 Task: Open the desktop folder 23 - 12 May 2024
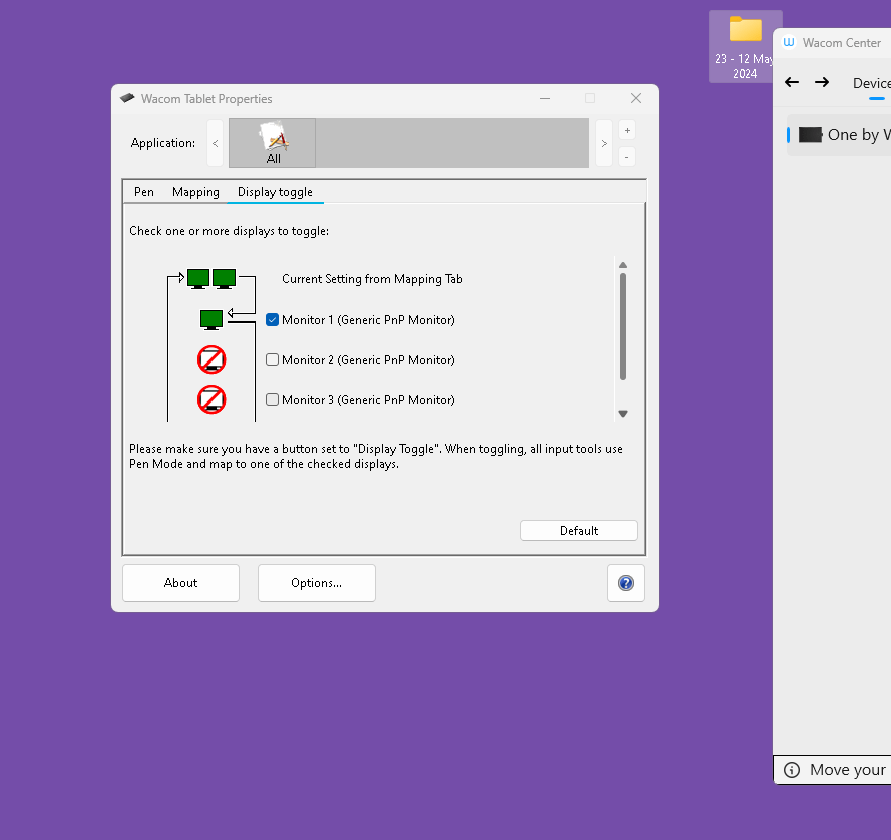745,47
